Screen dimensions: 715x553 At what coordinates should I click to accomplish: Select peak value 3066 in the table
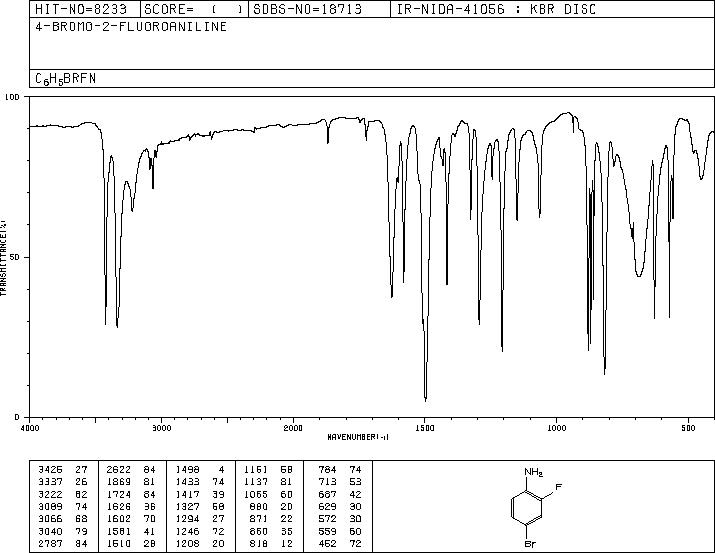coord(50,519)
